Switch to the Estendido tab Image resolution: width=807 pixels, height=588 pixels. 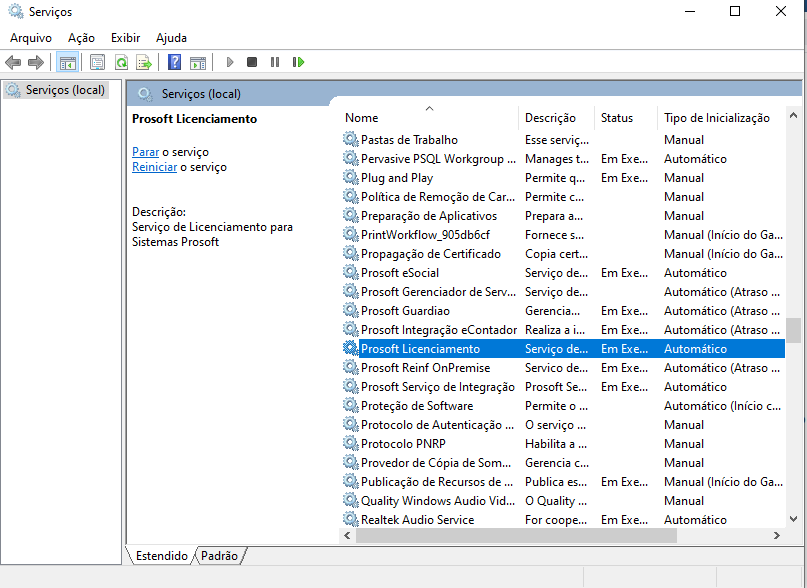click(x=162, y=556)
